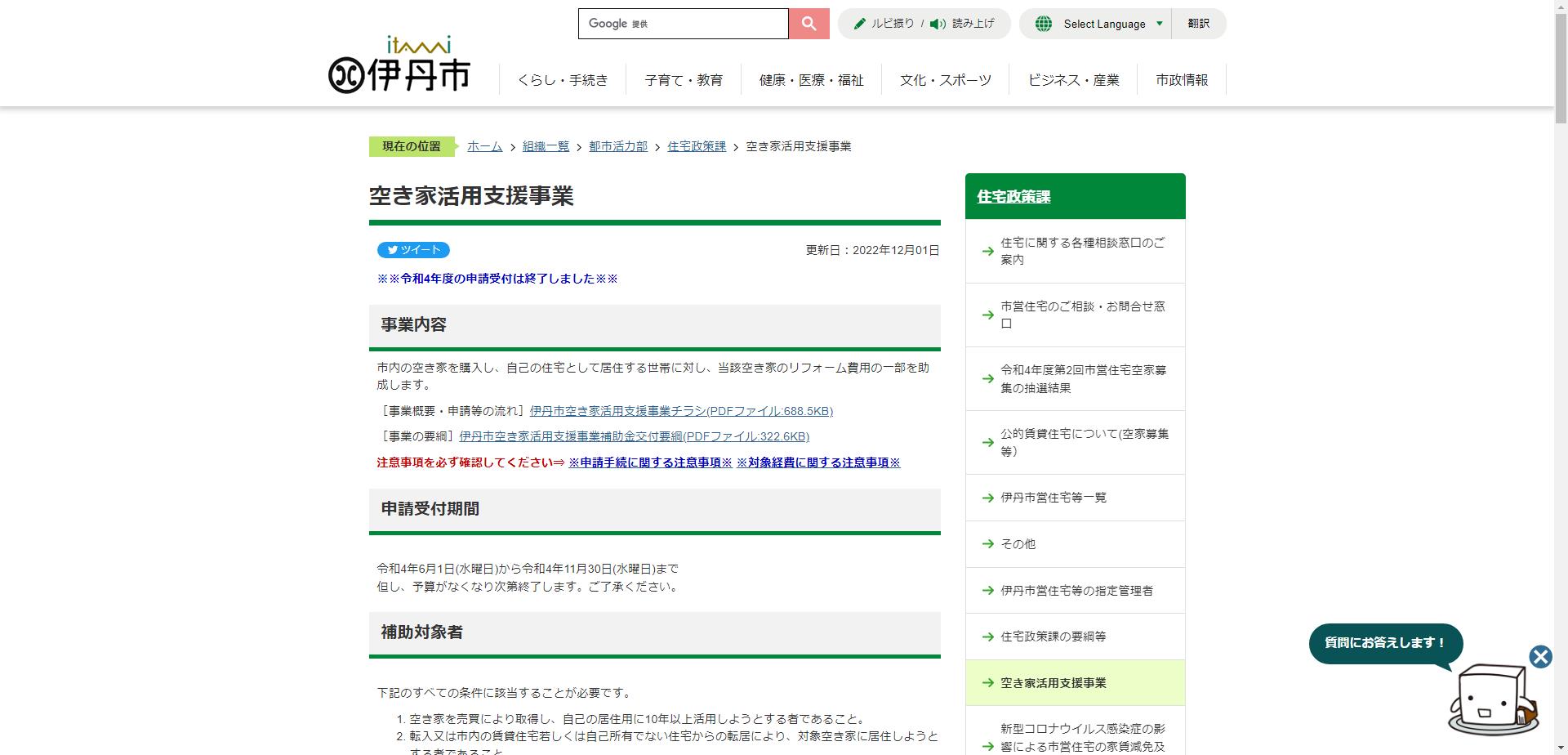Open the 市政情報 menu
Image resolution: width=1568 pixels, height=755 pixels.
tap(1182, 80)
